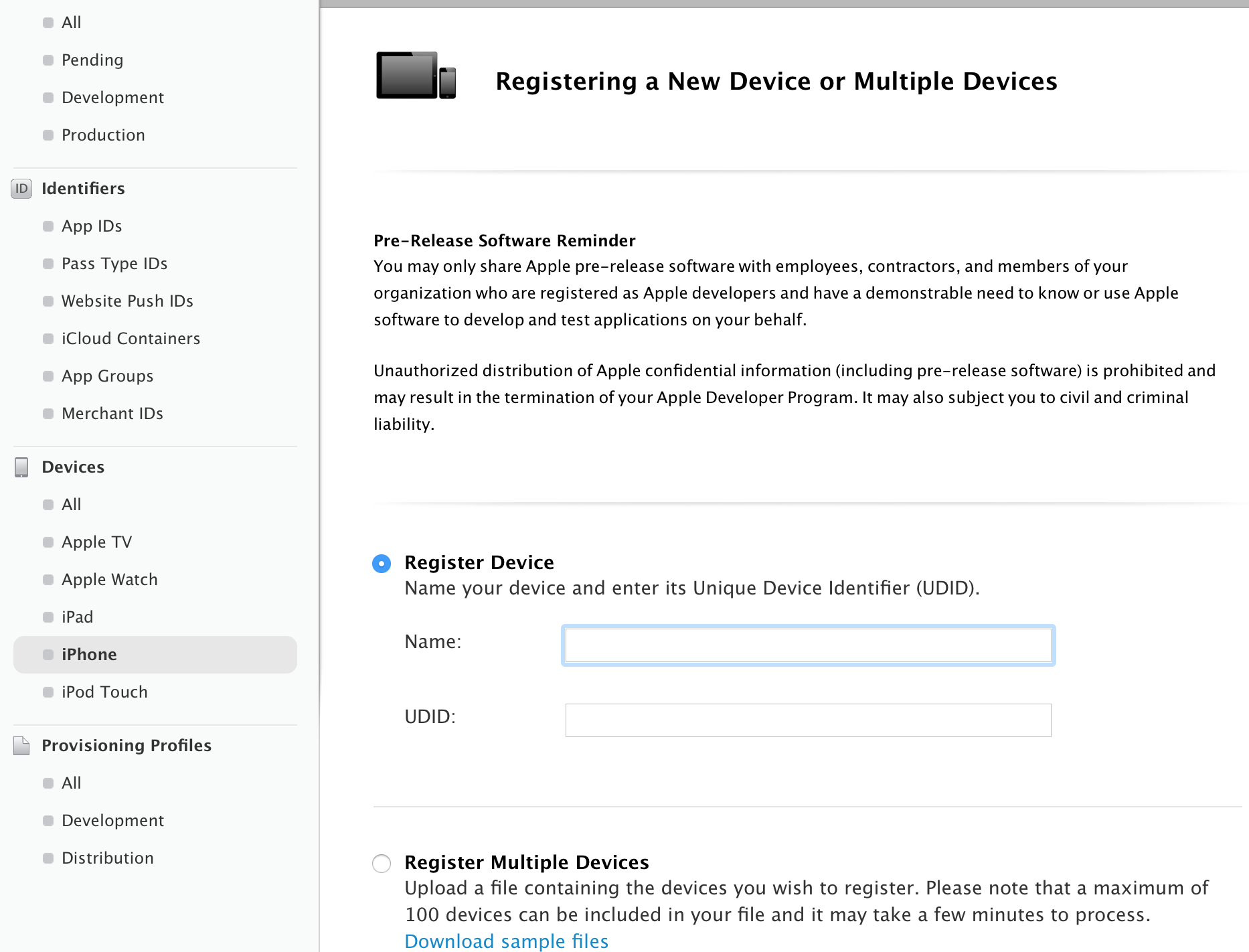This screenshot has height=952, width=1249.
Task: Open App IDs under Identifiers
Action: [x=92, y=226]
